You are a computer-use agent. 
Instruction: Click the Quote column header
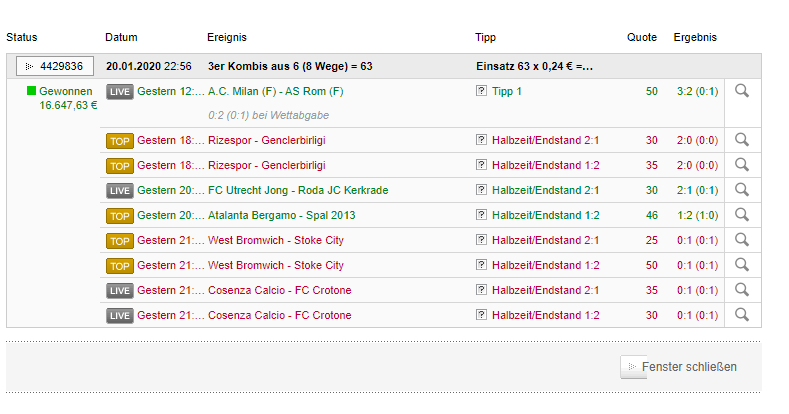(x=642, y=37)
